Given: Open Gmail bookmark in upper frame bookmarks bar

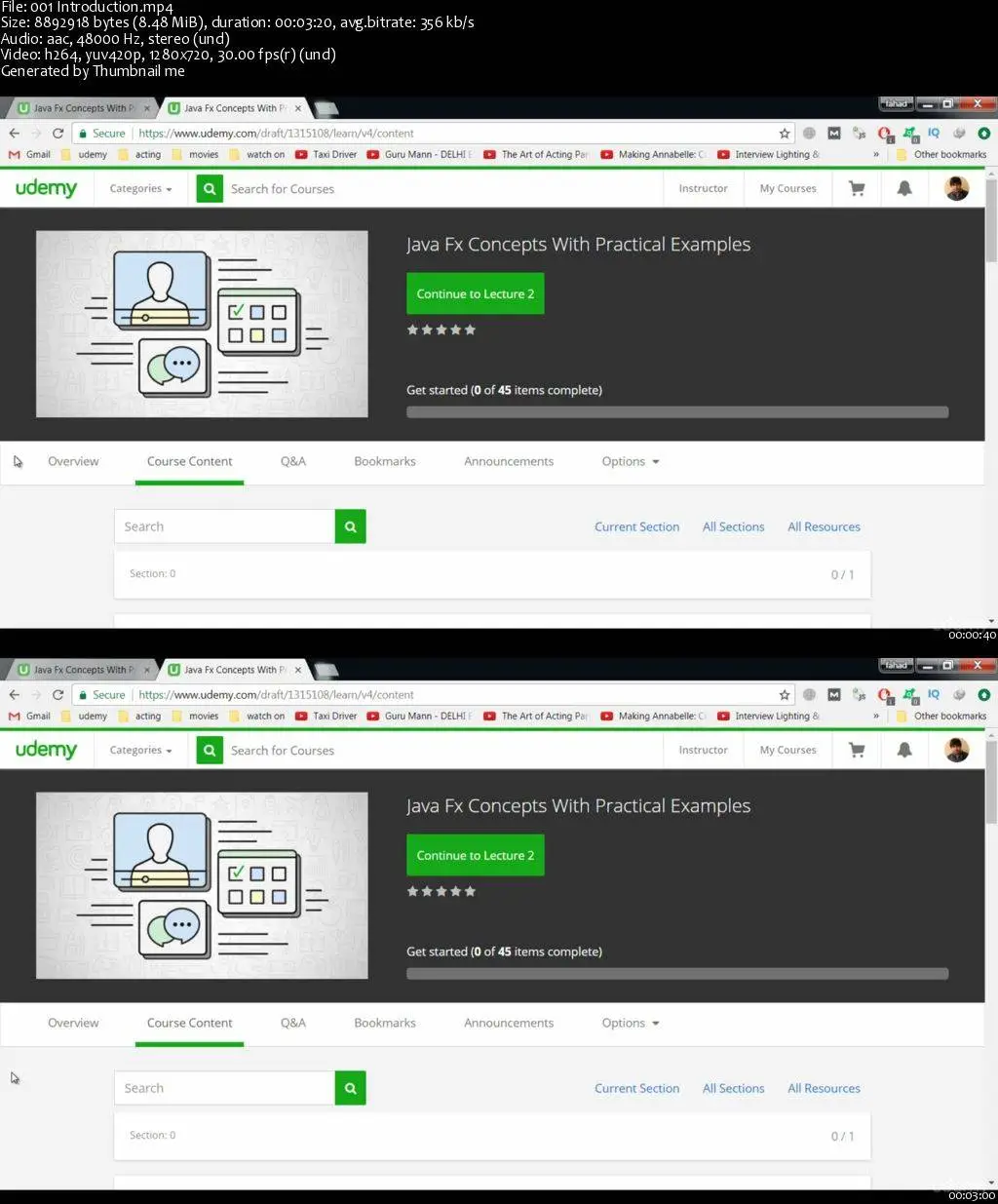Looking at the screenshot, I should pos(29,154).
